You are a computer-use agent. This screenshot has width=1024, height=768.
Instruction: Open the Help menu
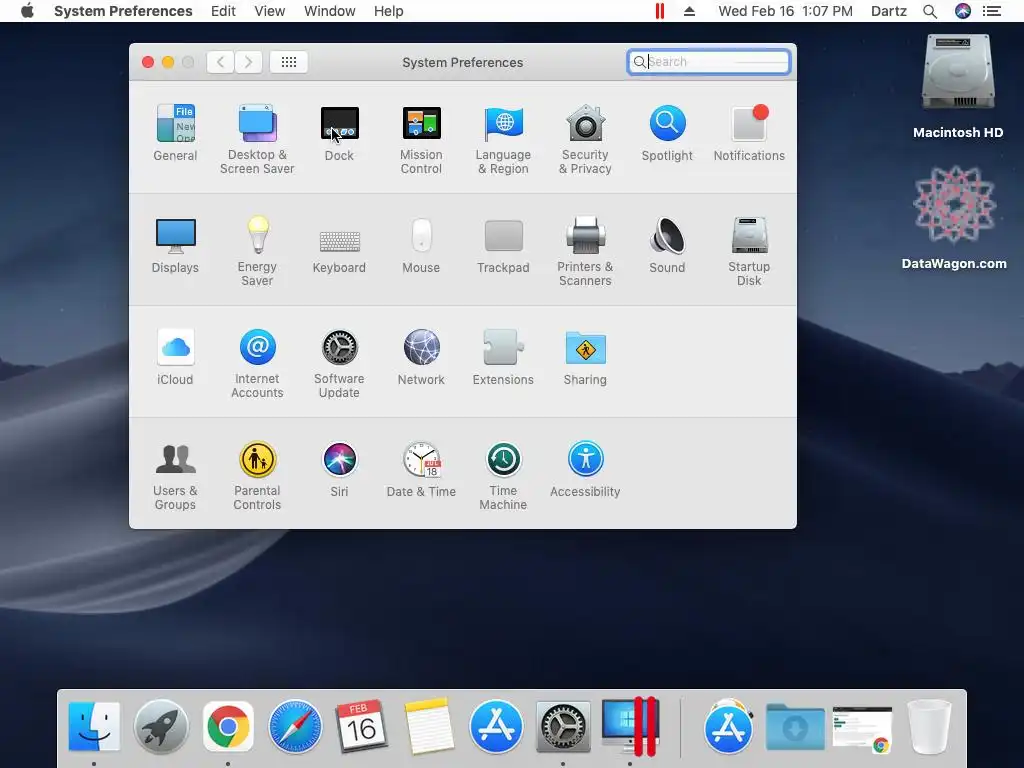point(389,11)
